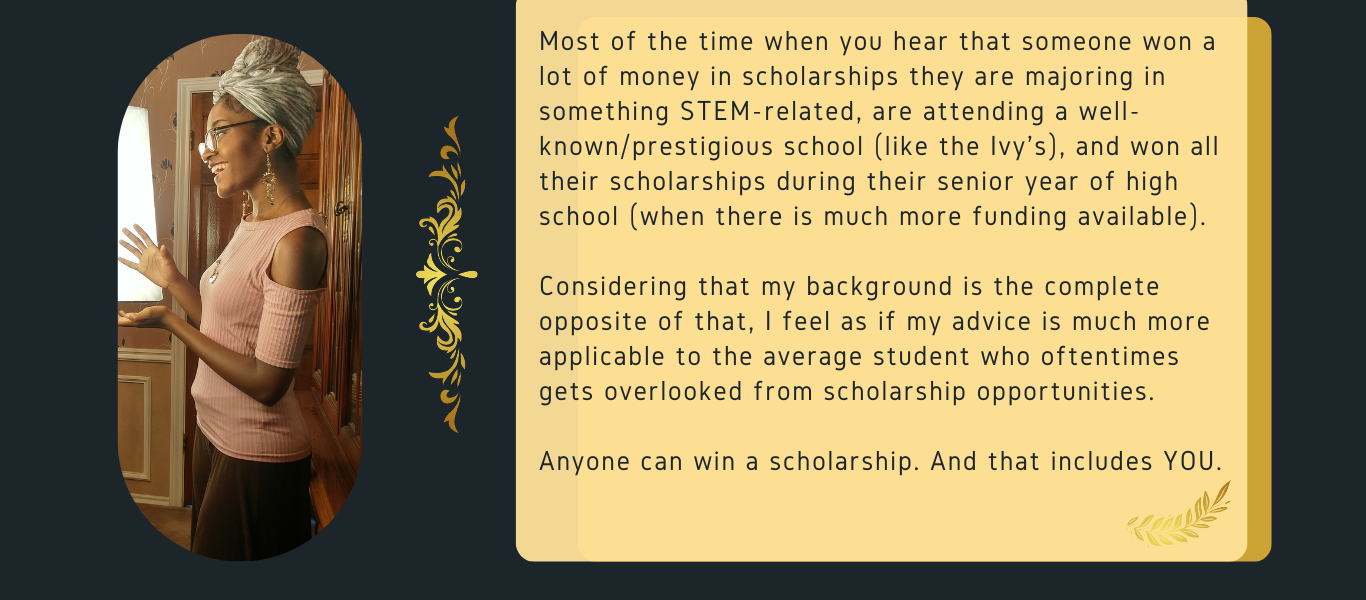1366x600 pixels.
Task: Click the woman's photo in the oval frame
Action: click(x=240, y=297)
